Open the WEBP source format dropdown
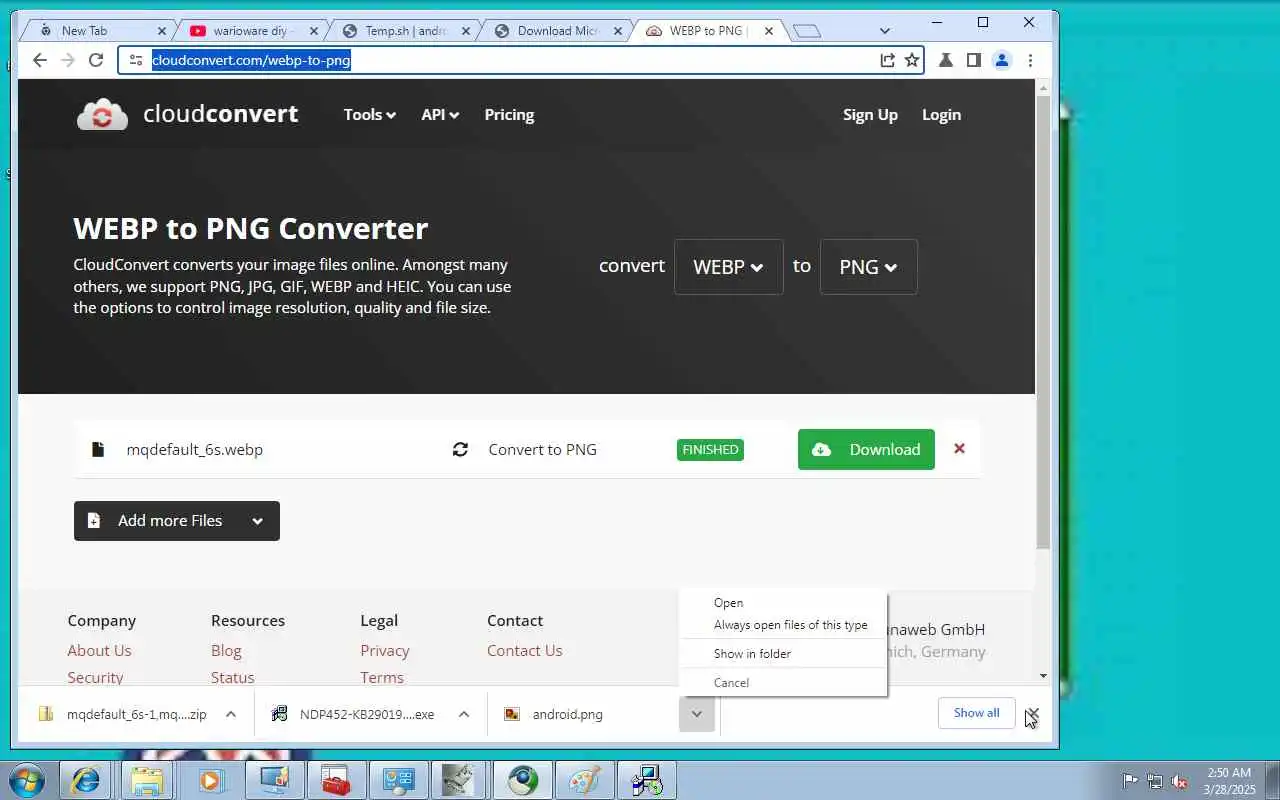 coord(729,267)
